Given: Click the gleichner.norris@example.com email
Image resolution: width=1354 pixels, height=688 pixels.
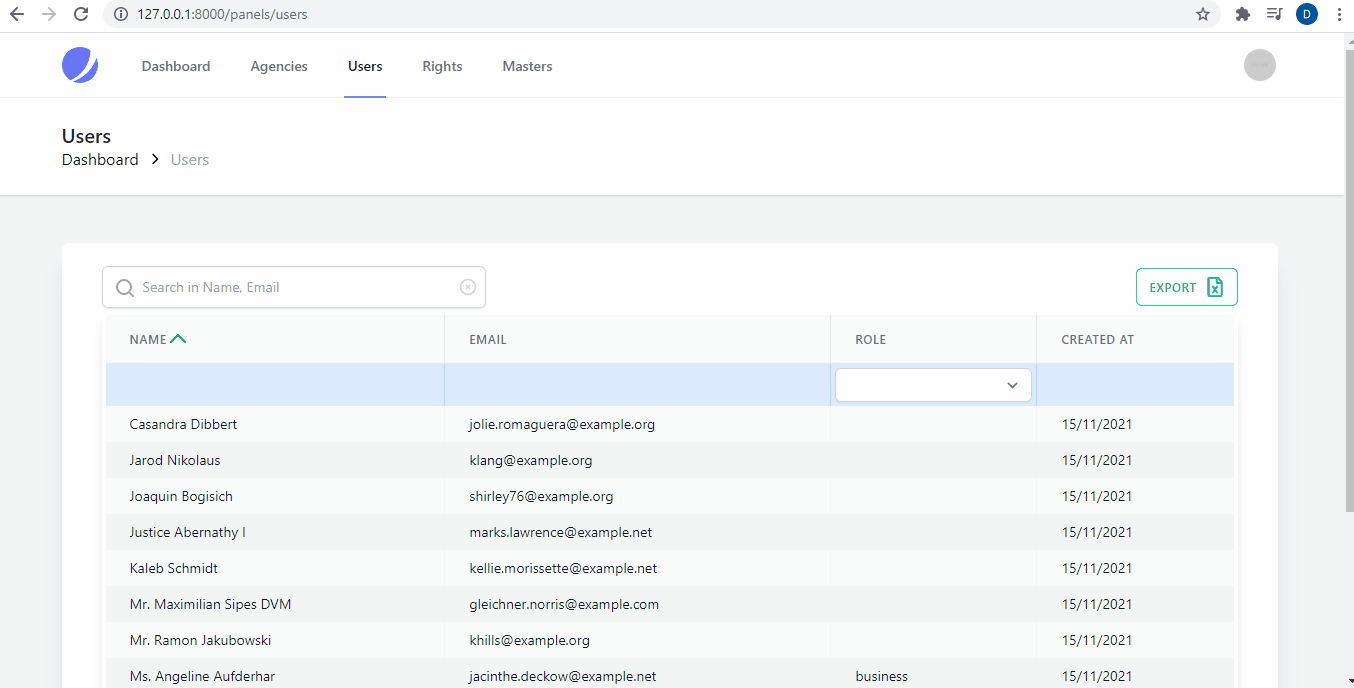Looking at the screenshot, I should click(x=564, y=604).
